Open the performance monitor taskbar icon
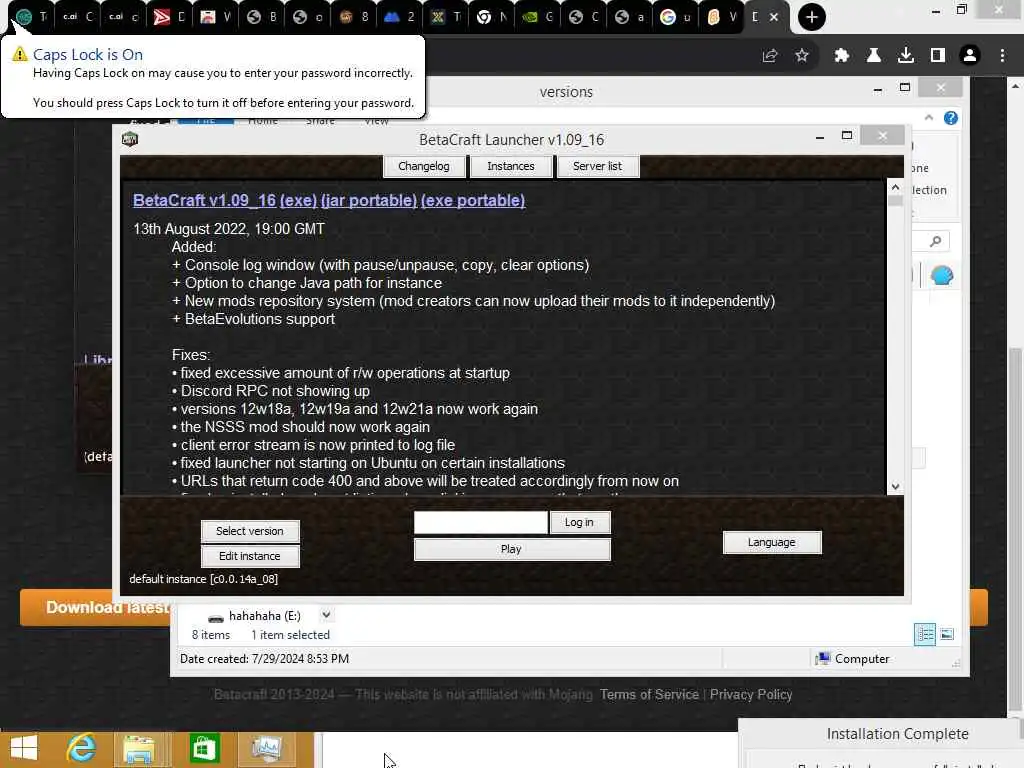This screenshot has width=1024, height=768. tap(267, 748)
